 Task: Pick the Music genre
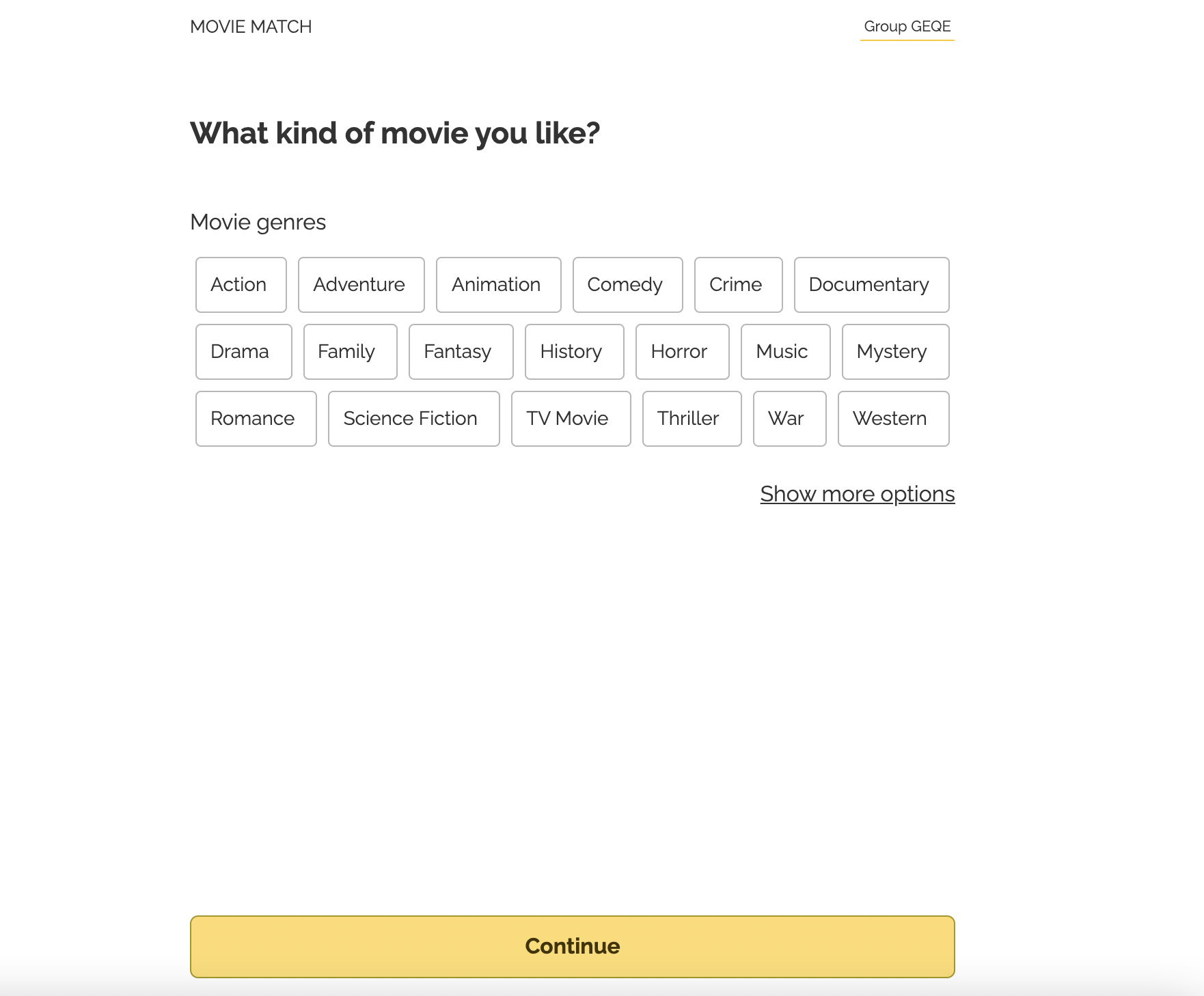pyautogui.click(x=785, y=352)
